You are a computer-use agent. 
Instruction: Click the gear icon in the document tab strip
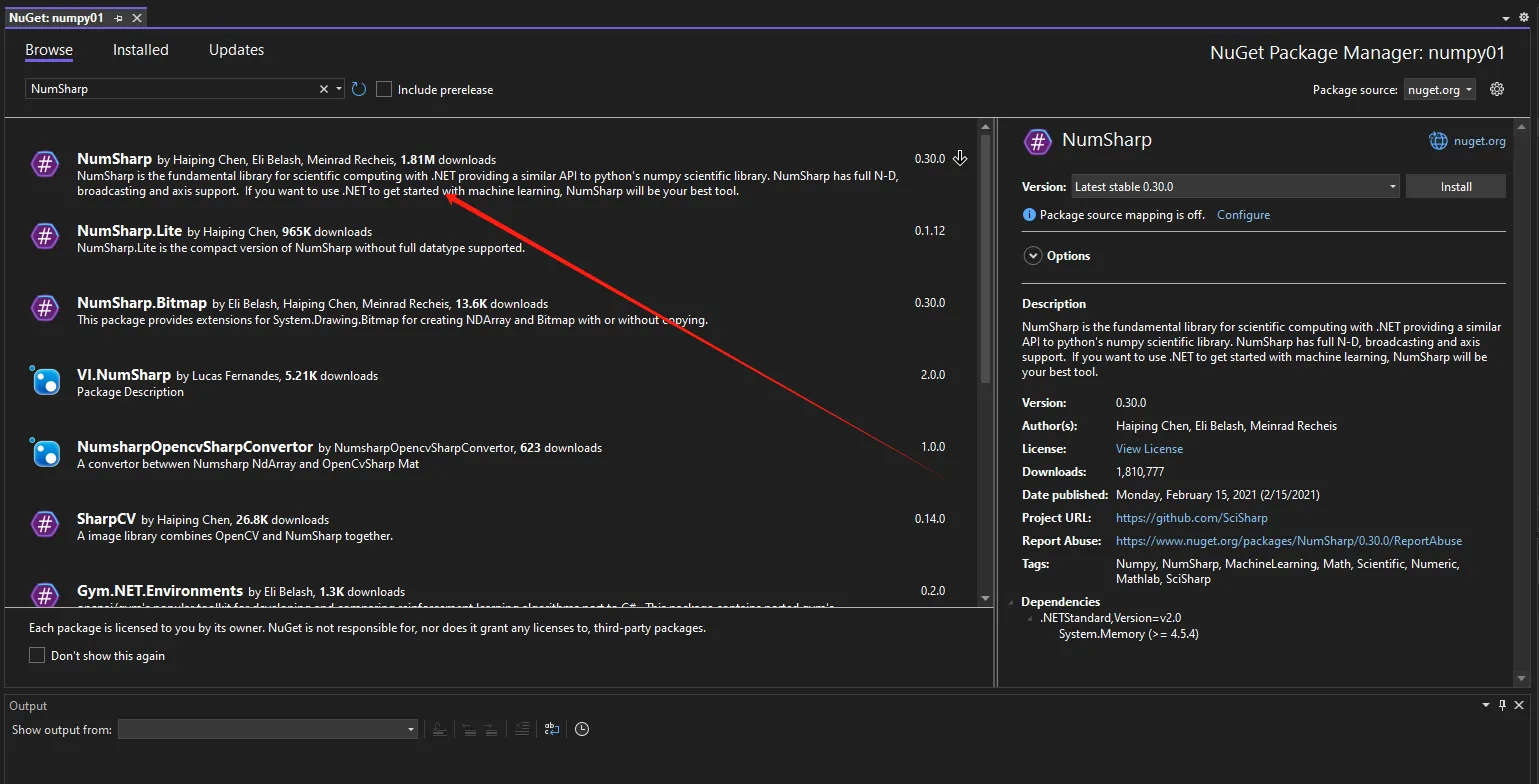tap(1526, 18)
